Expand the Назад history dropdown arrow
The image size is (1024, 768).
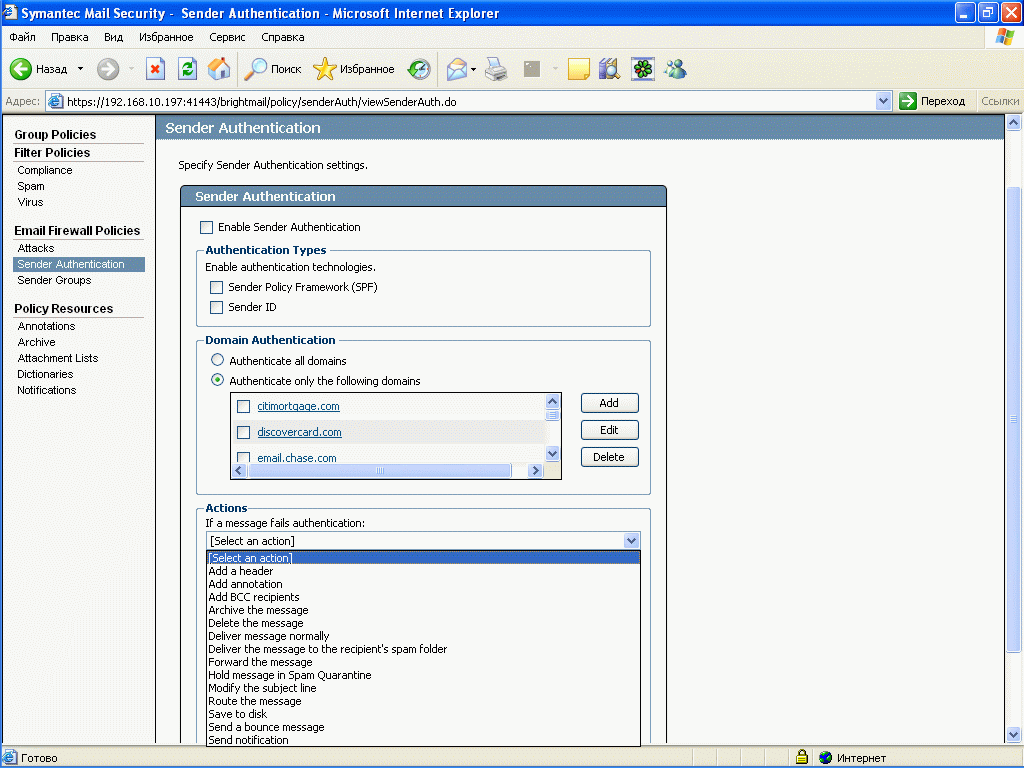coord(80,69)
